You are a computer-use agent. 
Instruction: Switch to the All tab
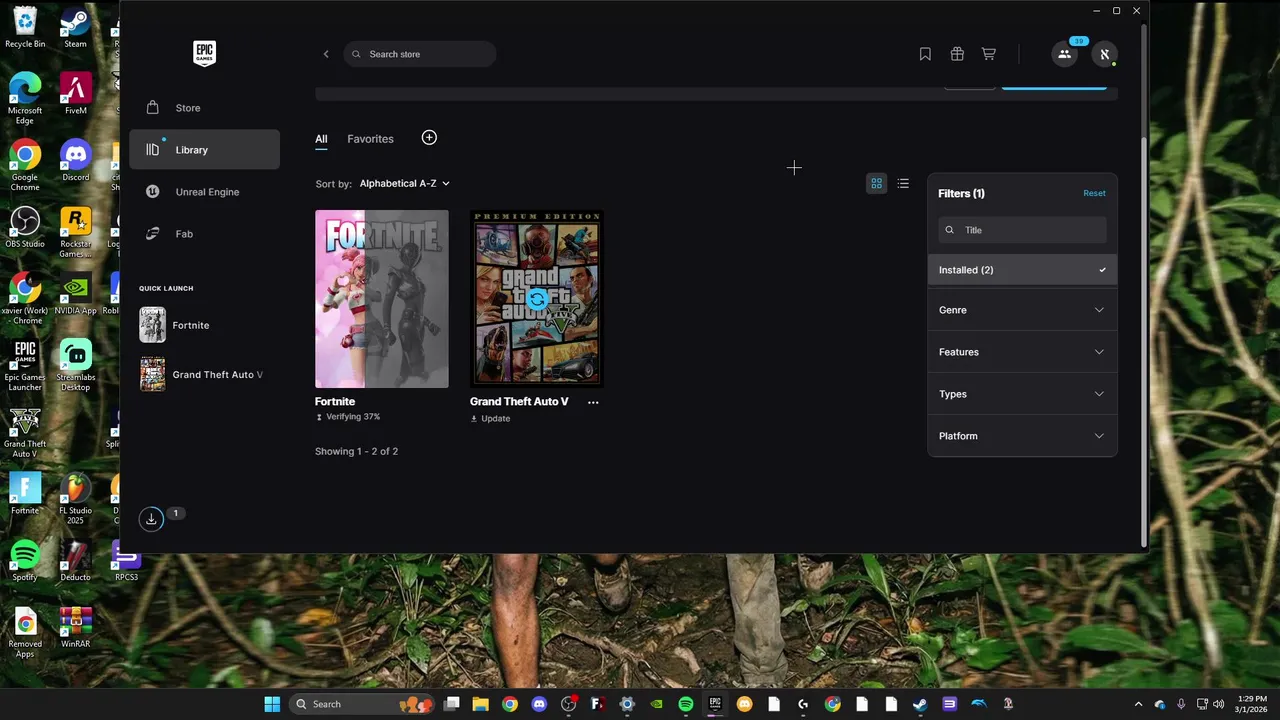[321, 139]
